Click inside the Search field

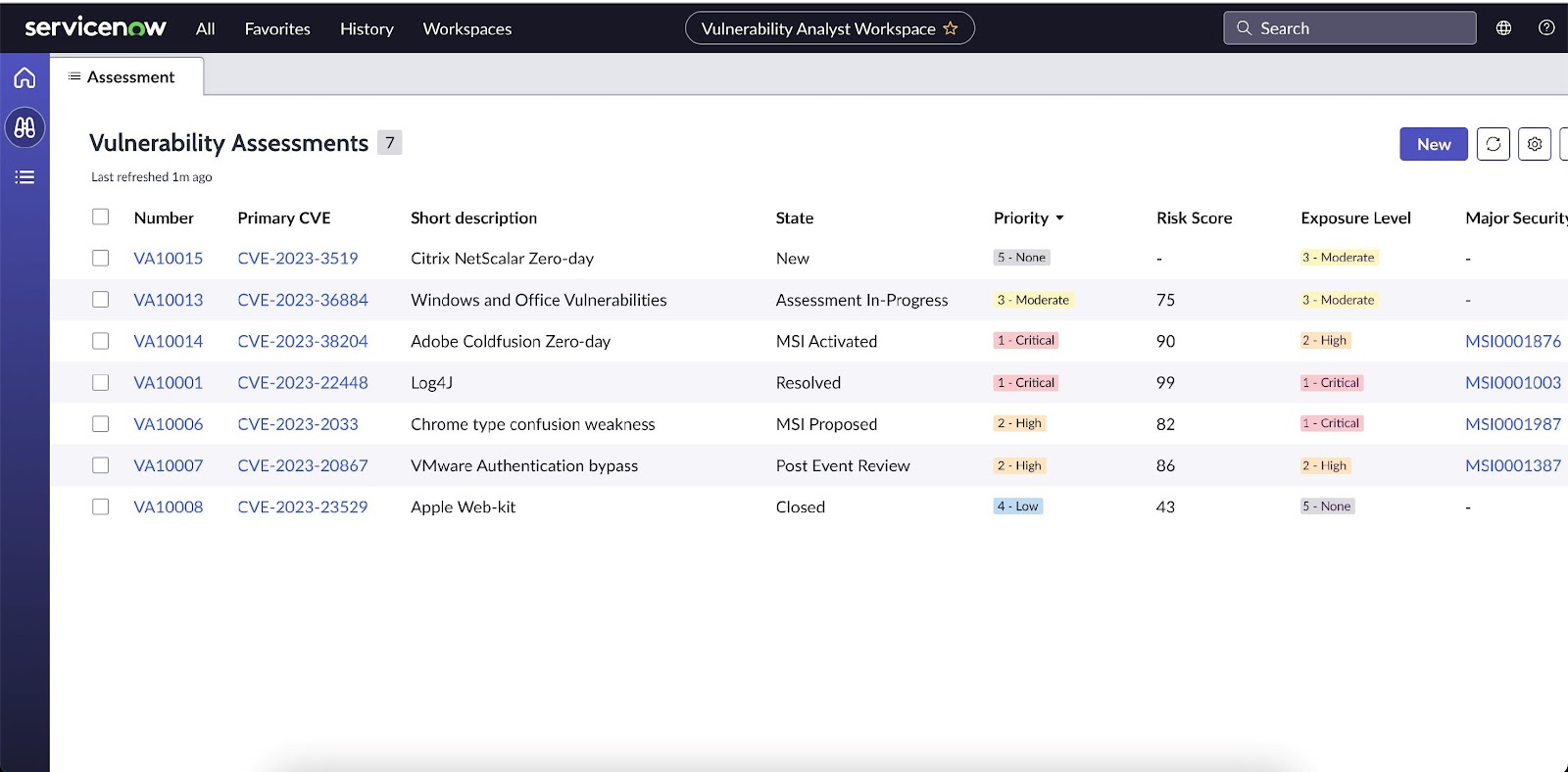[1349, 28]
